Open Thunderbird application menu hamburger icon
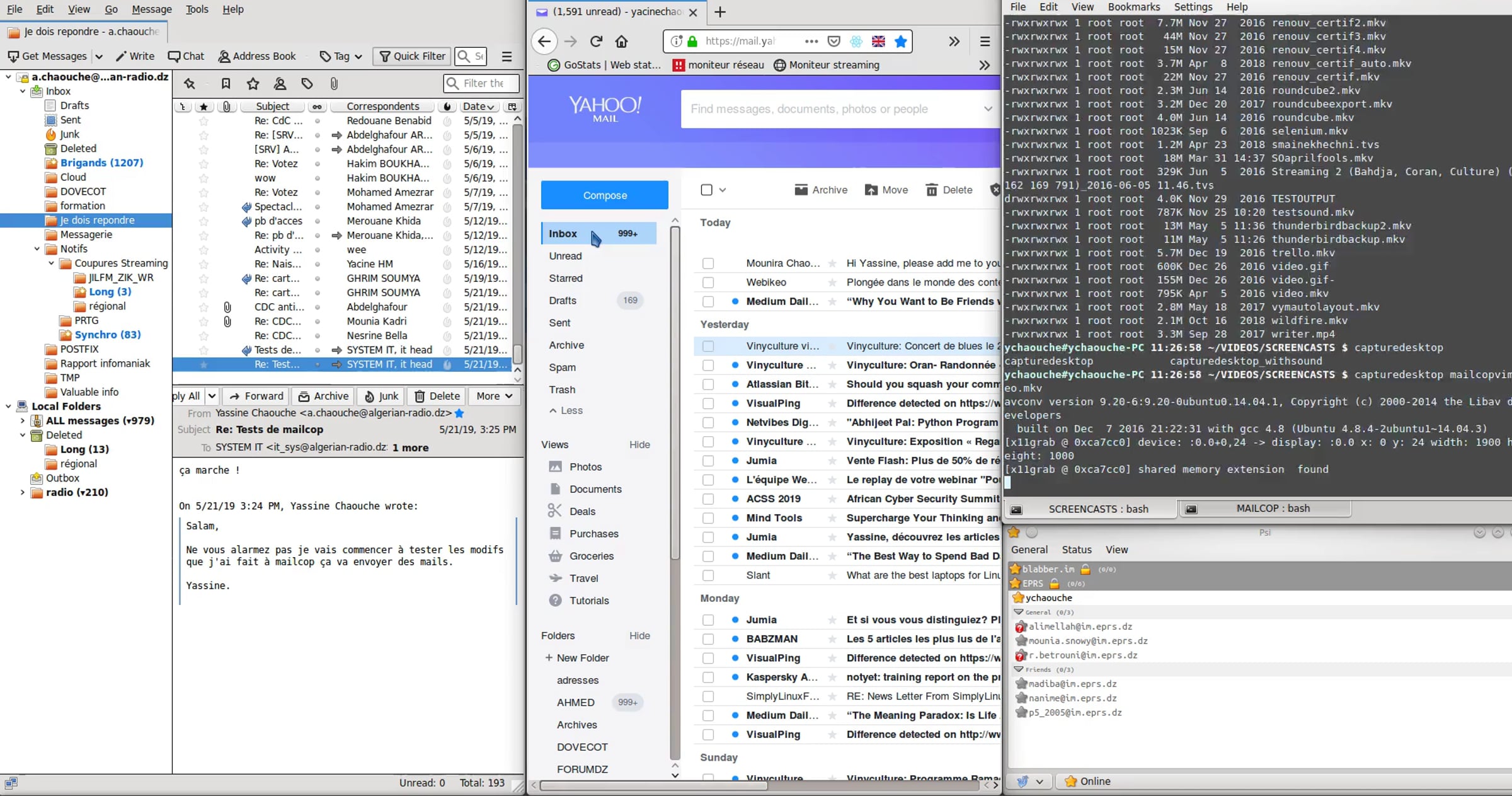The height and width of the screenshot is (796, 1512). pyautogui.click(x=507, y=56)
